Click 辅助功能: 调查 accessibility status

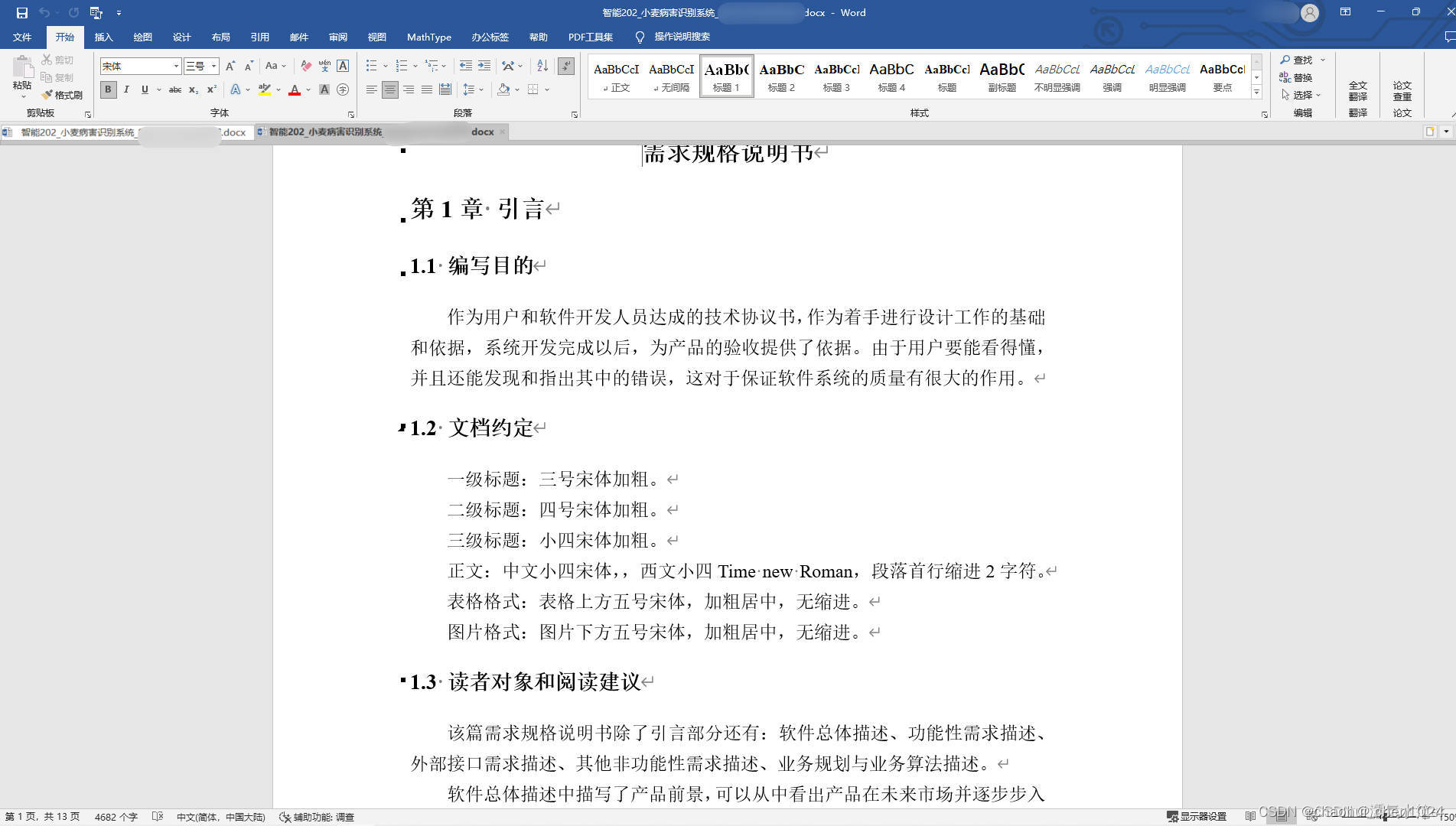click(x=317, y=817)
